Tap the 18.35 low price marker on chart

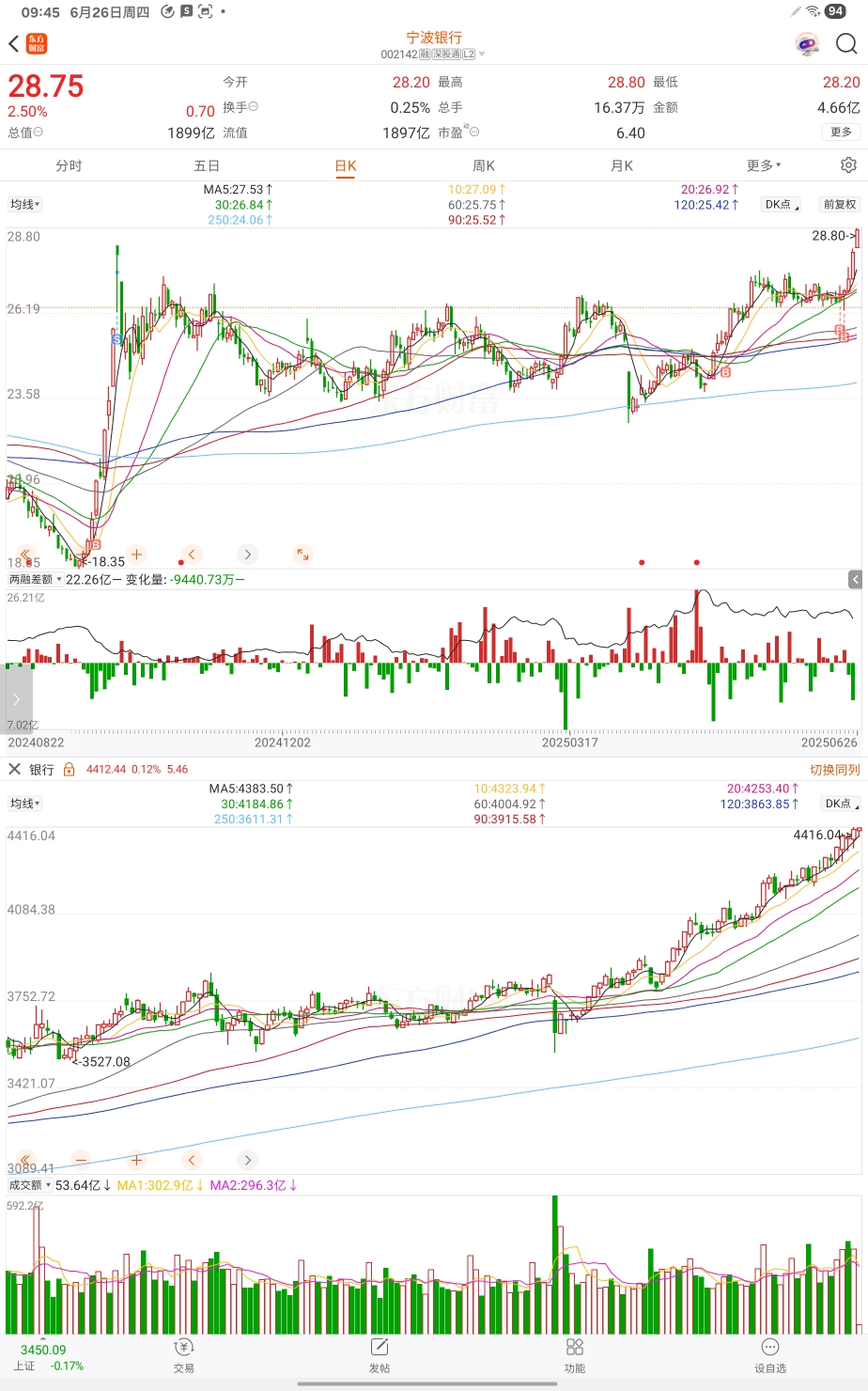click(101, 562)
